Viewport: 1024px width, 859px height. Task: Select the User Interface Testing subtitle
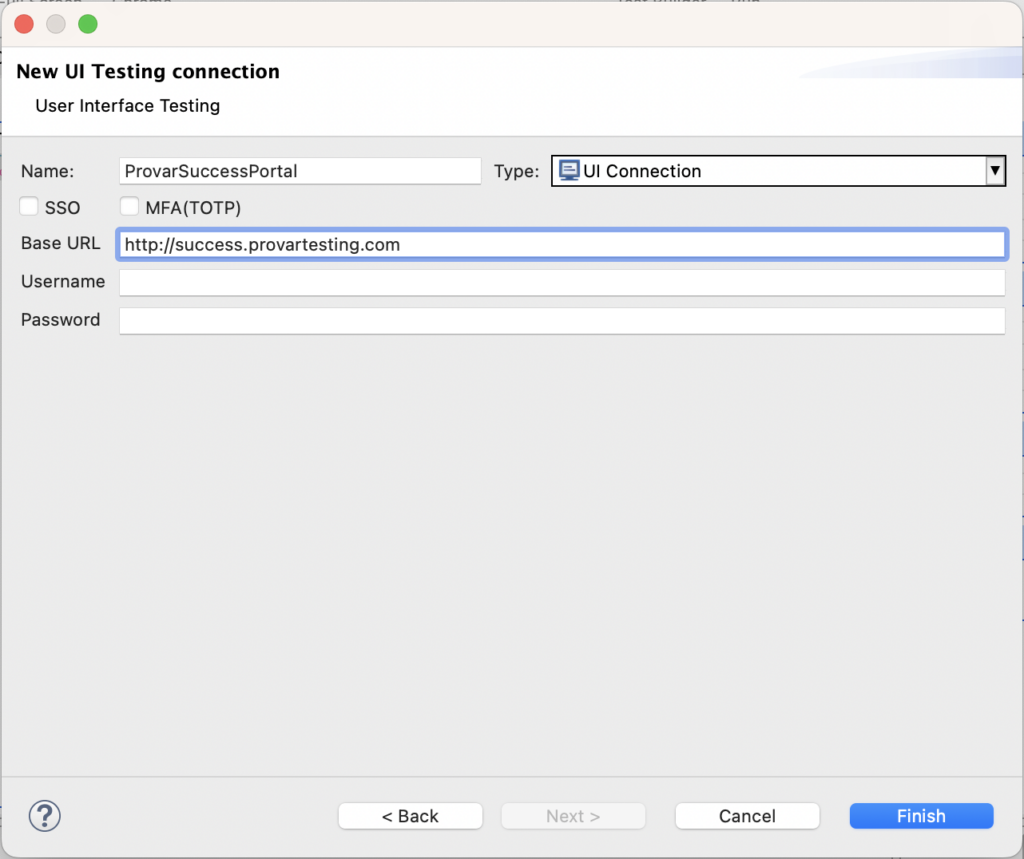point(127,106)
